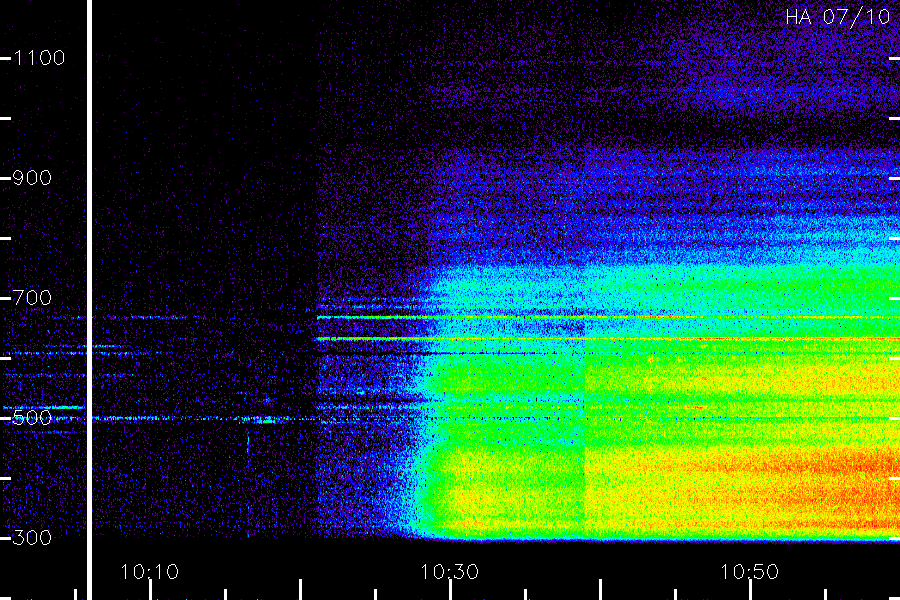Click the HA 07/10 station label

837,17
